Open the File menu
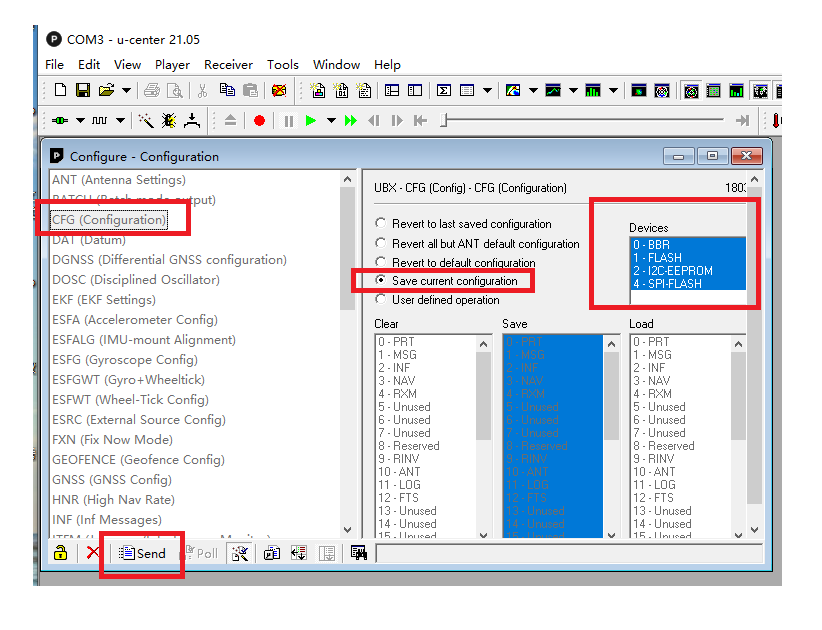The height and width of the screenshot is (630, 822). [55, 64]
